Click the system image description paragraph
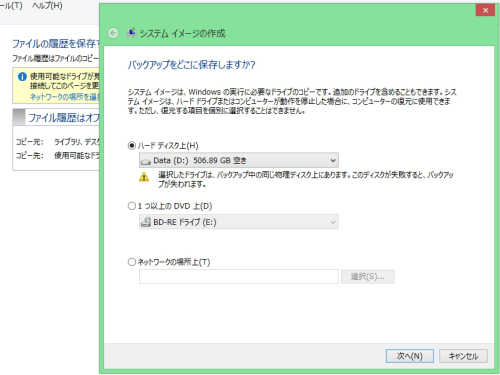Viewport: 500px width, 375px height. coord(292,101)
